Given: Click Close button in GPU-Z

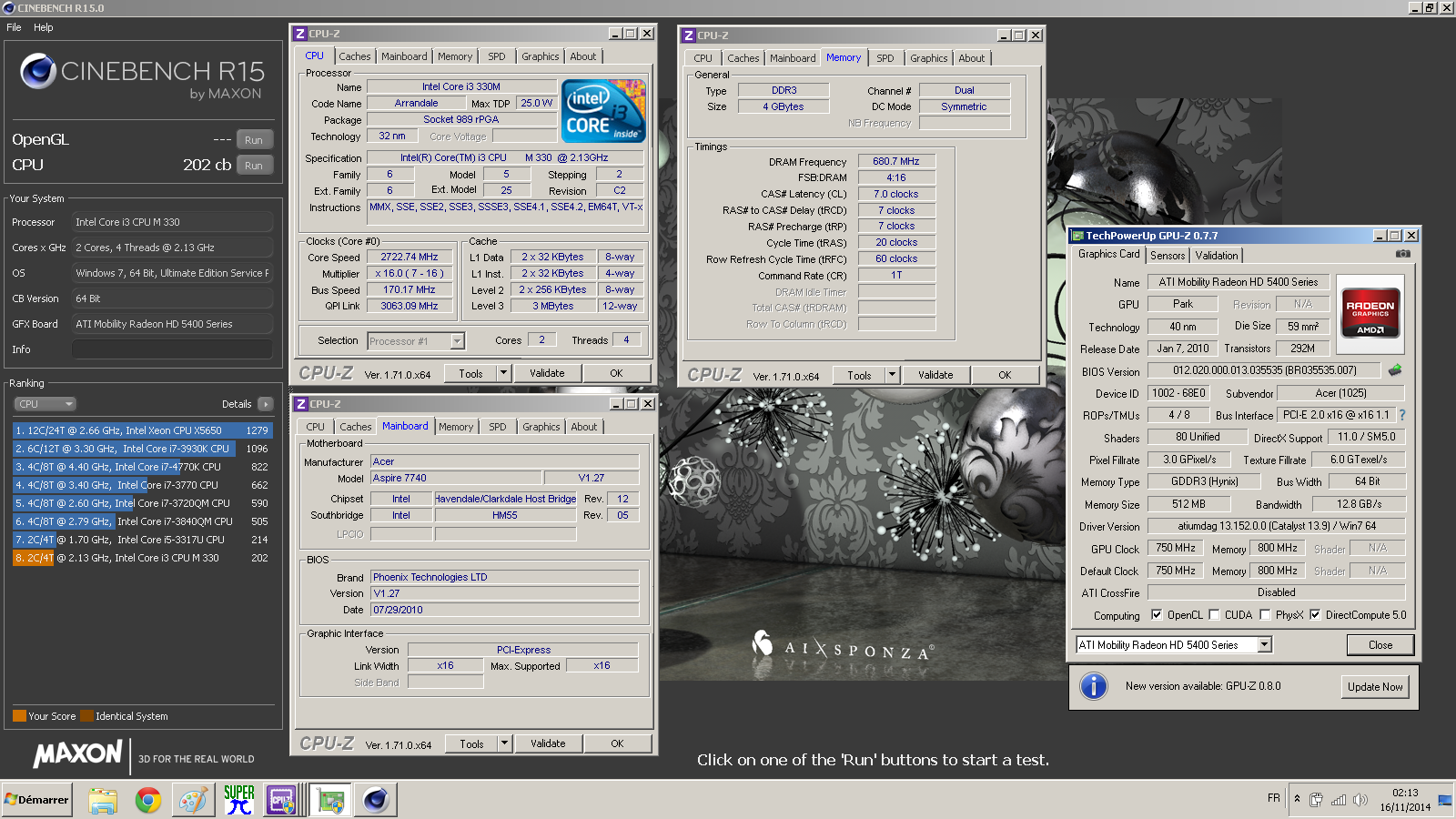Looking at the screenshot, I should [1380, 645].
